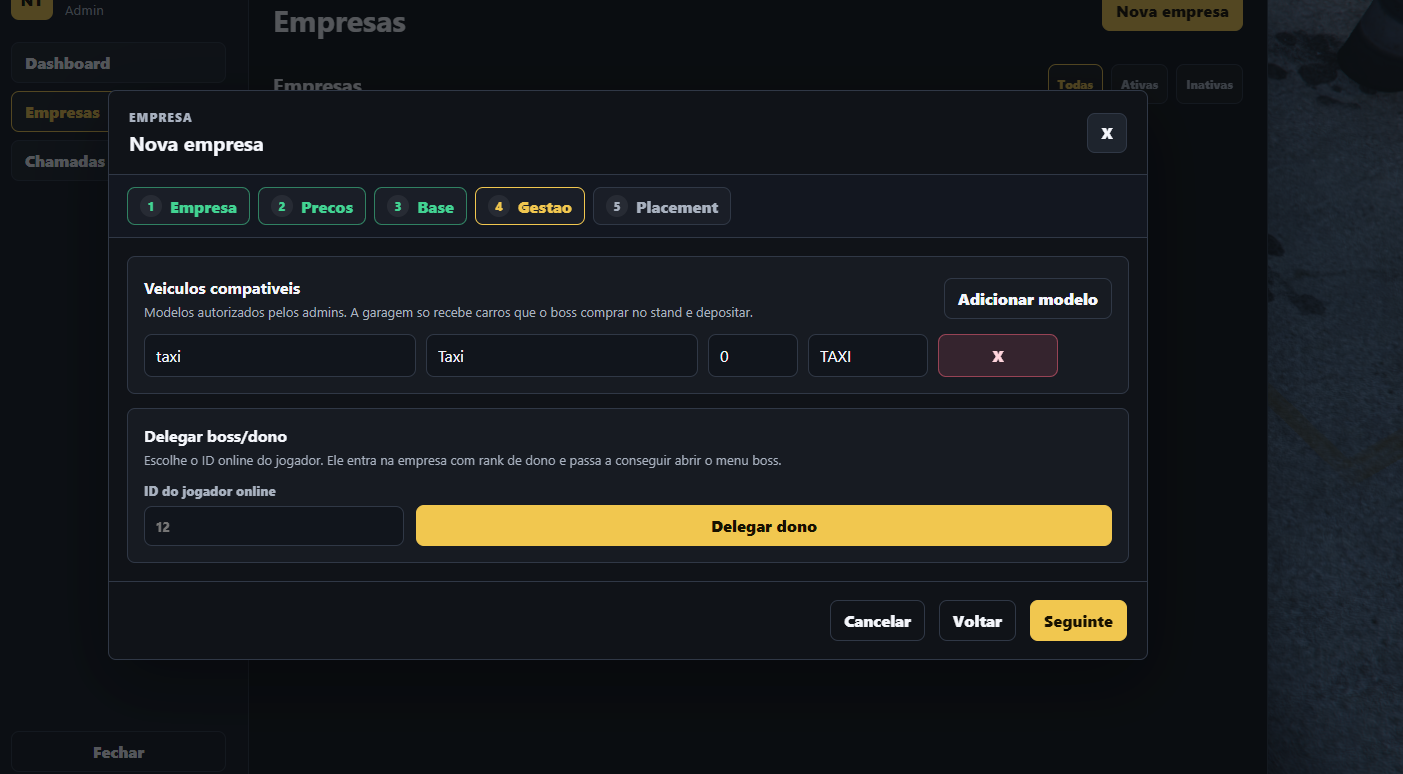Click Fechar button in sidebar
Image resolution: width=1403 pixels, height=774 pixels.
tap(118, 752)
